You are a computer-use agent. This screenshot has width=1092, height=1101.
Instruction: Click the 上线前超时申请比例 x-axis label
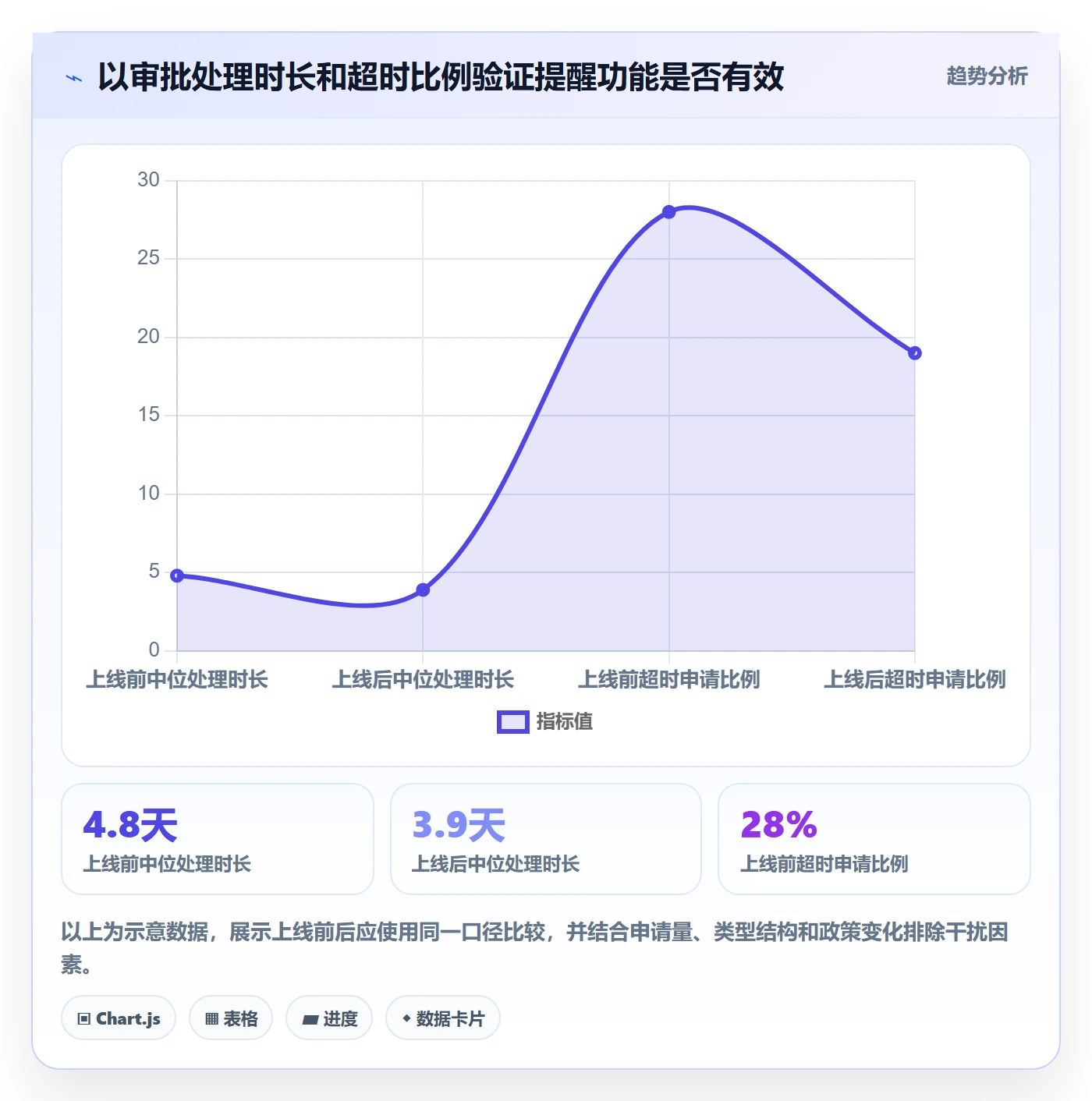pyautogui.click(x=668, y=679)
